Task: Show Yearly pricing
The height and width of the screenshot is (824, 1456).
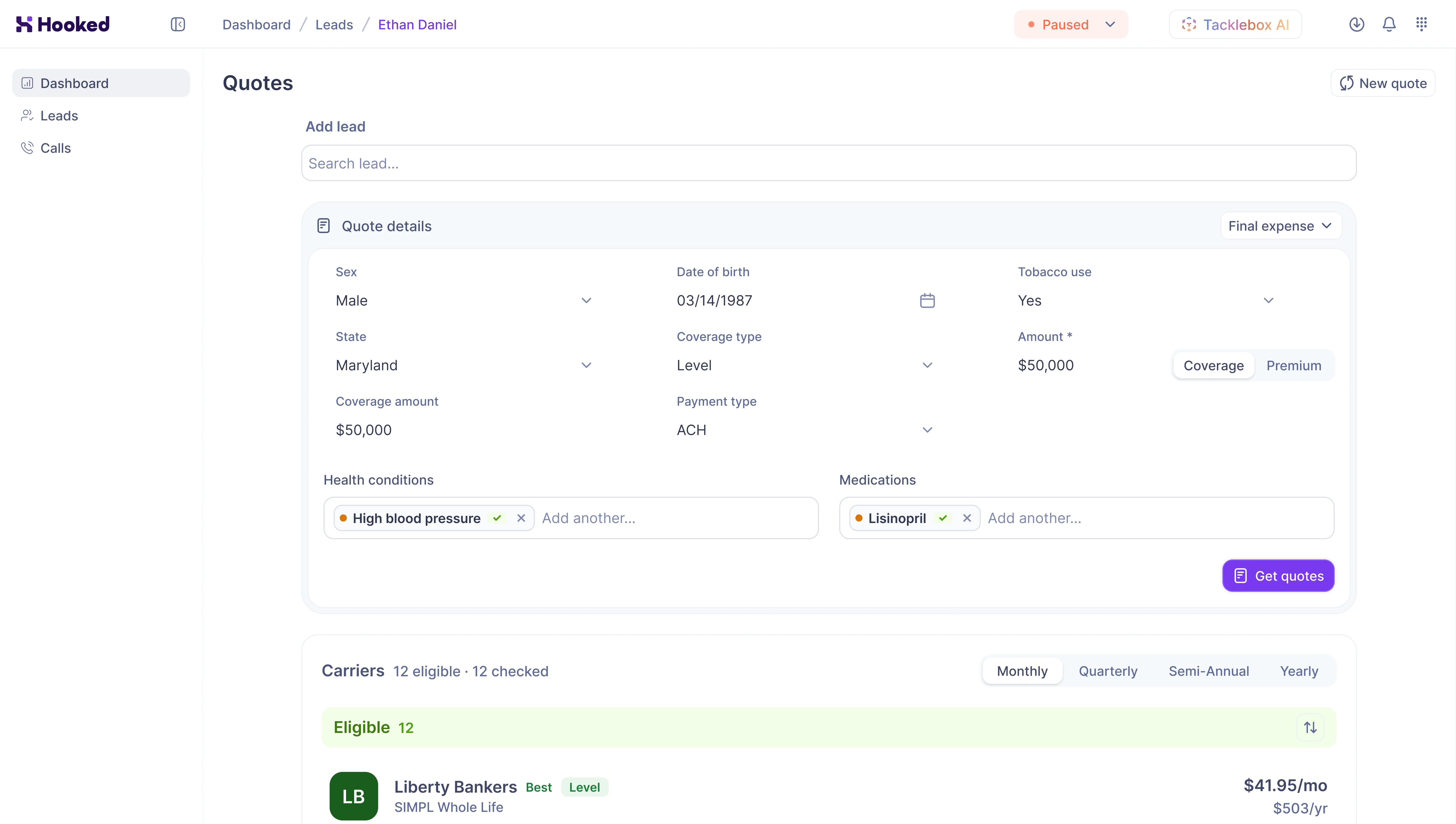Action: 1299,671
